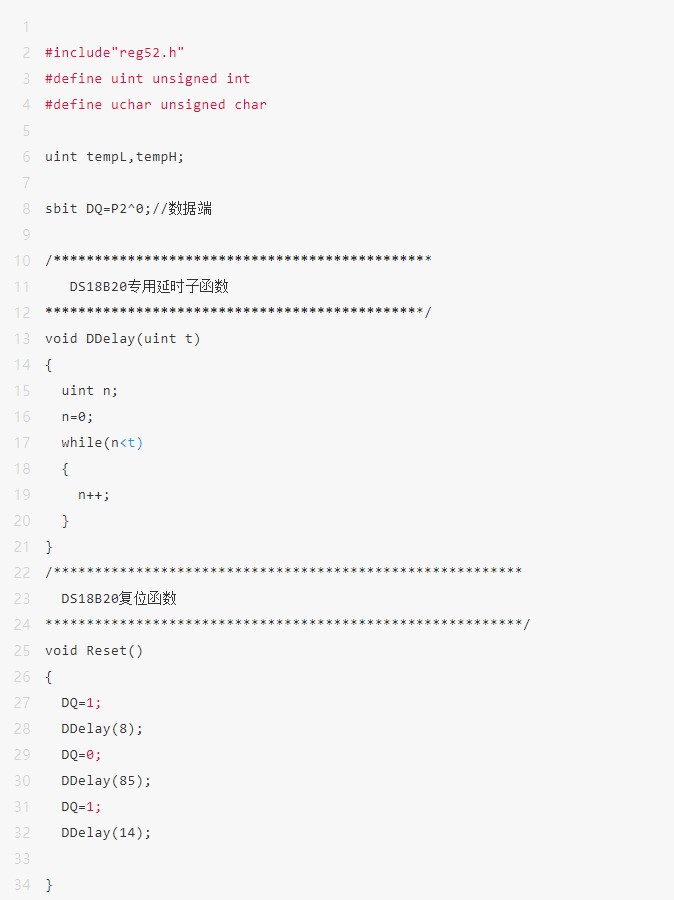This screenshot has height=900, width=674.
Task: Click the DDelay(8); call
Action: coord(102,728)
